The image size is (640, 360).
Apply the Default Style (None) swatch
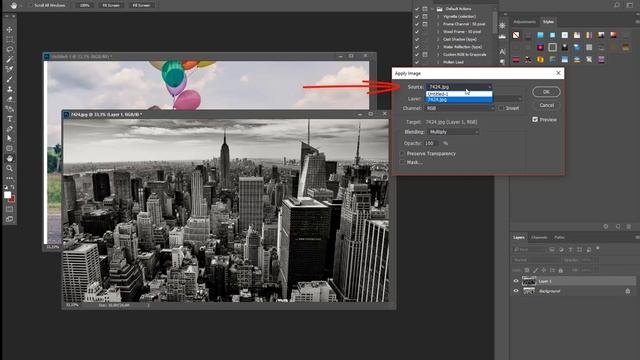[x=516, y=36]
